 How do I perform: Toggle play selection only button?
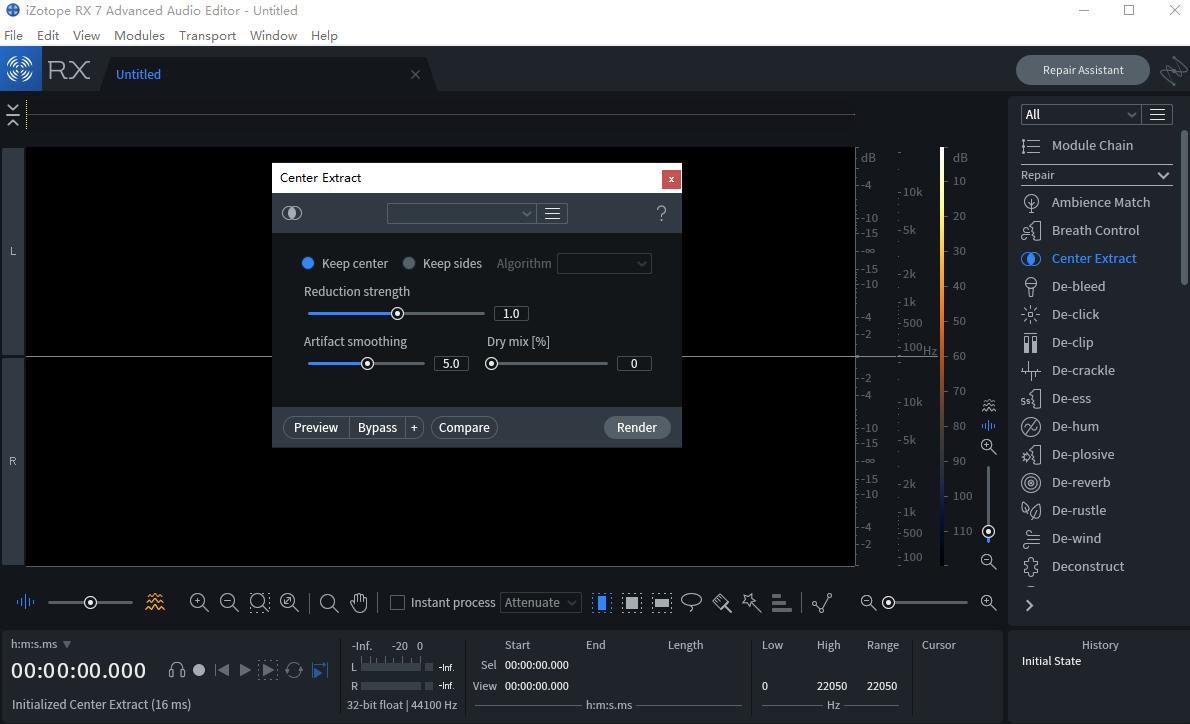268,670
